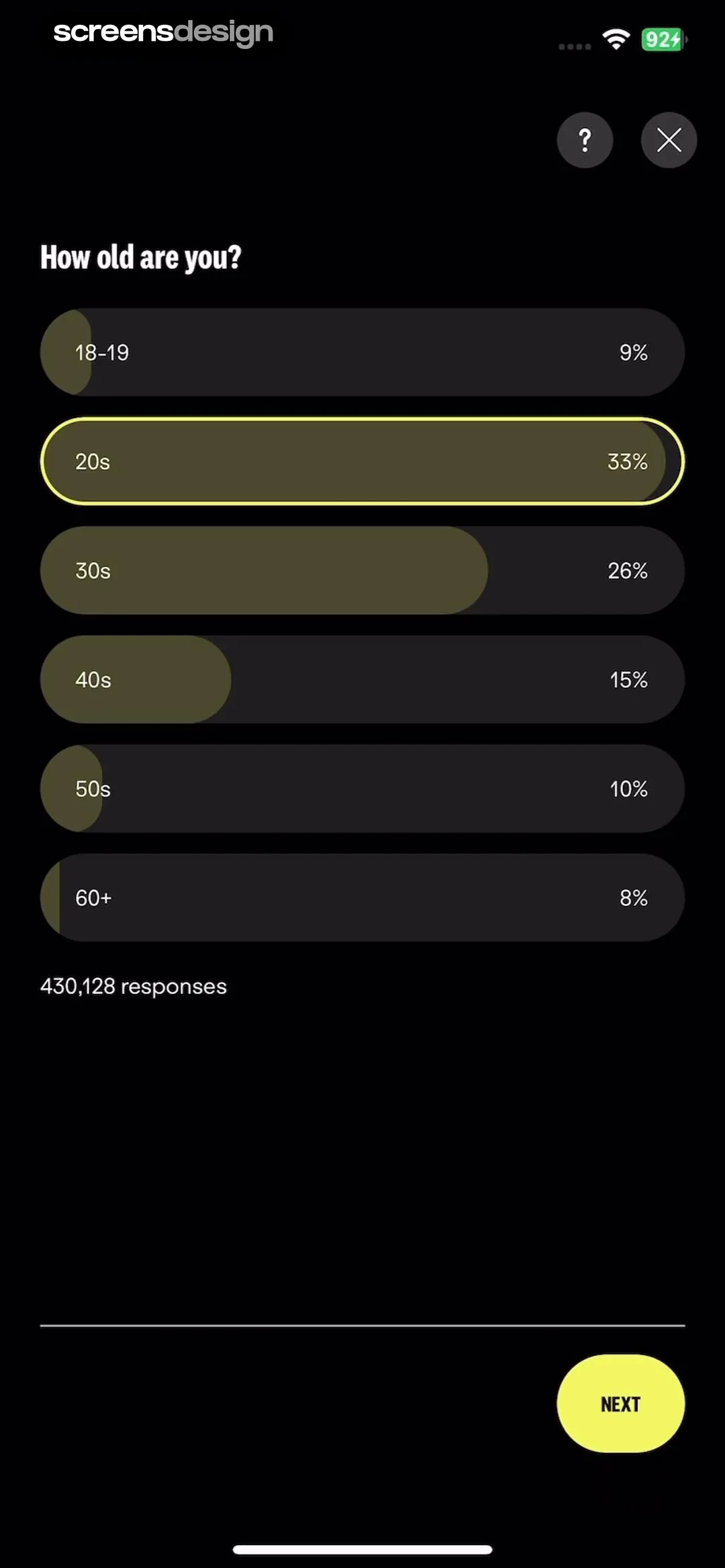Select the 20s age option
725x1568 pixels.
(362, 462)
